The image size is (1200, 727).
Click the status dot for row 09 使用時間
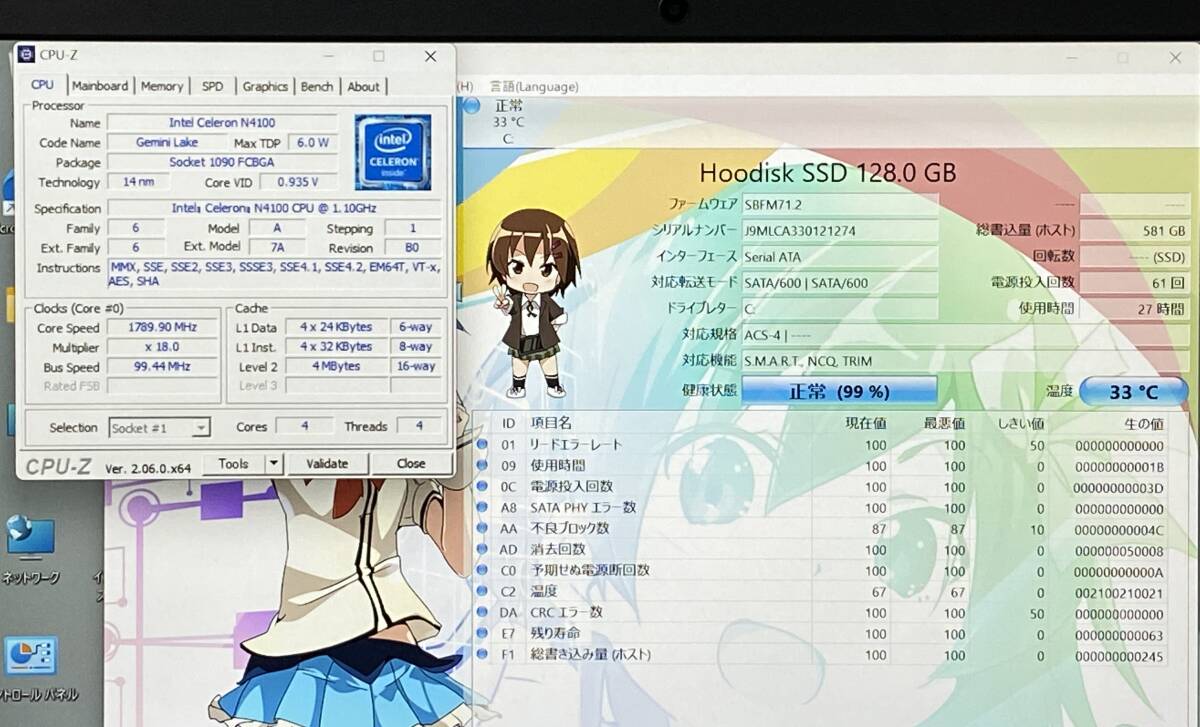pos(482,466)
